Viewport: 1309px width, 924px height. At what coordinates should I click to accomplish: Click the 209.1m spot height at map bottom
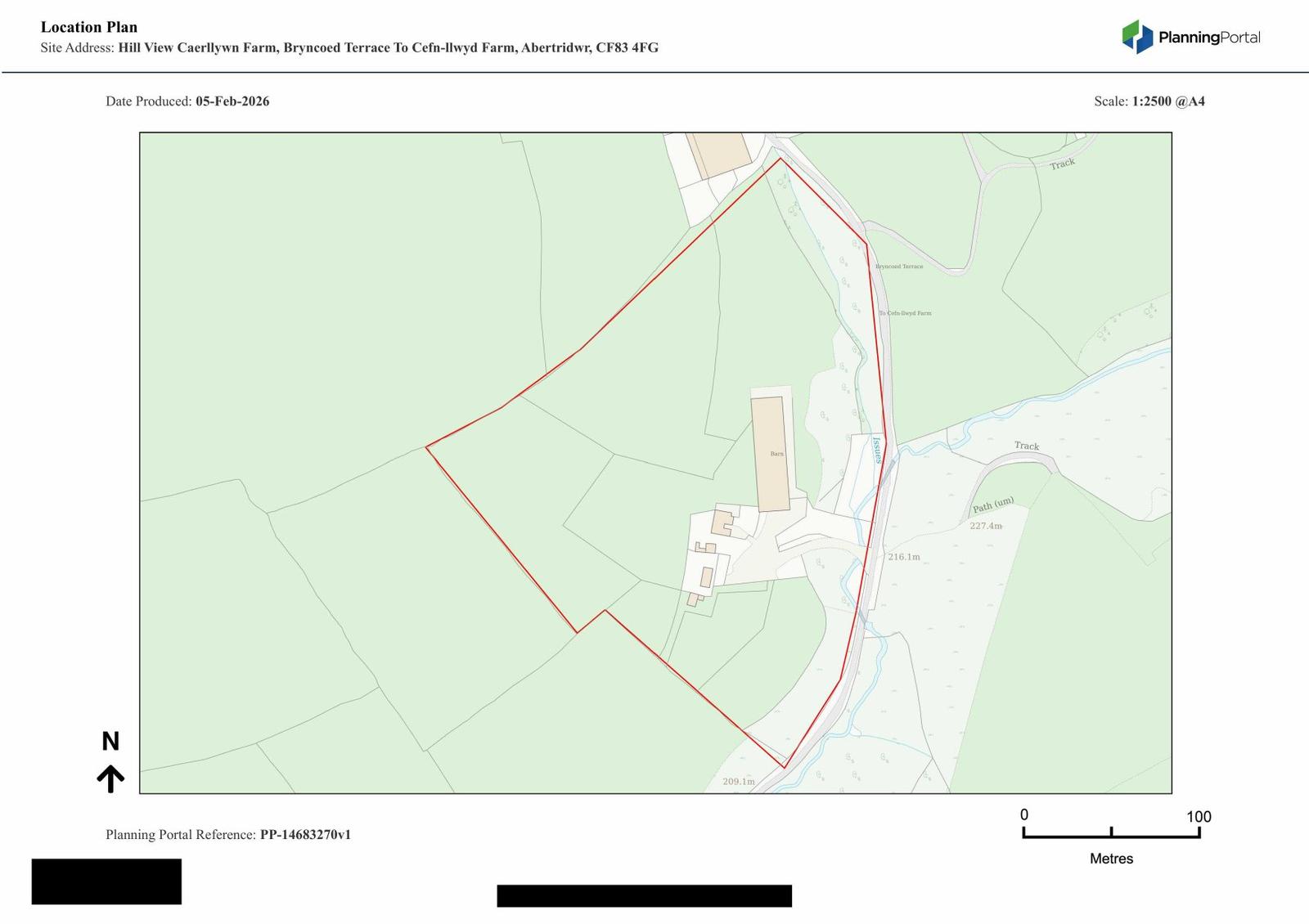click(739, 782)
